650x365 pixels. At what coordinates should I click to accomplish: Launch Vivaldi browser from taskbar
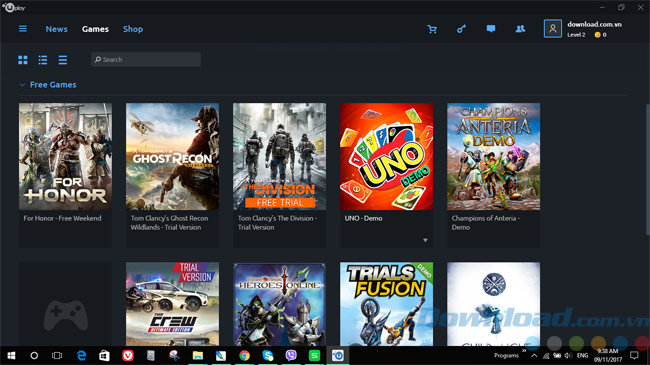point(128,355)
